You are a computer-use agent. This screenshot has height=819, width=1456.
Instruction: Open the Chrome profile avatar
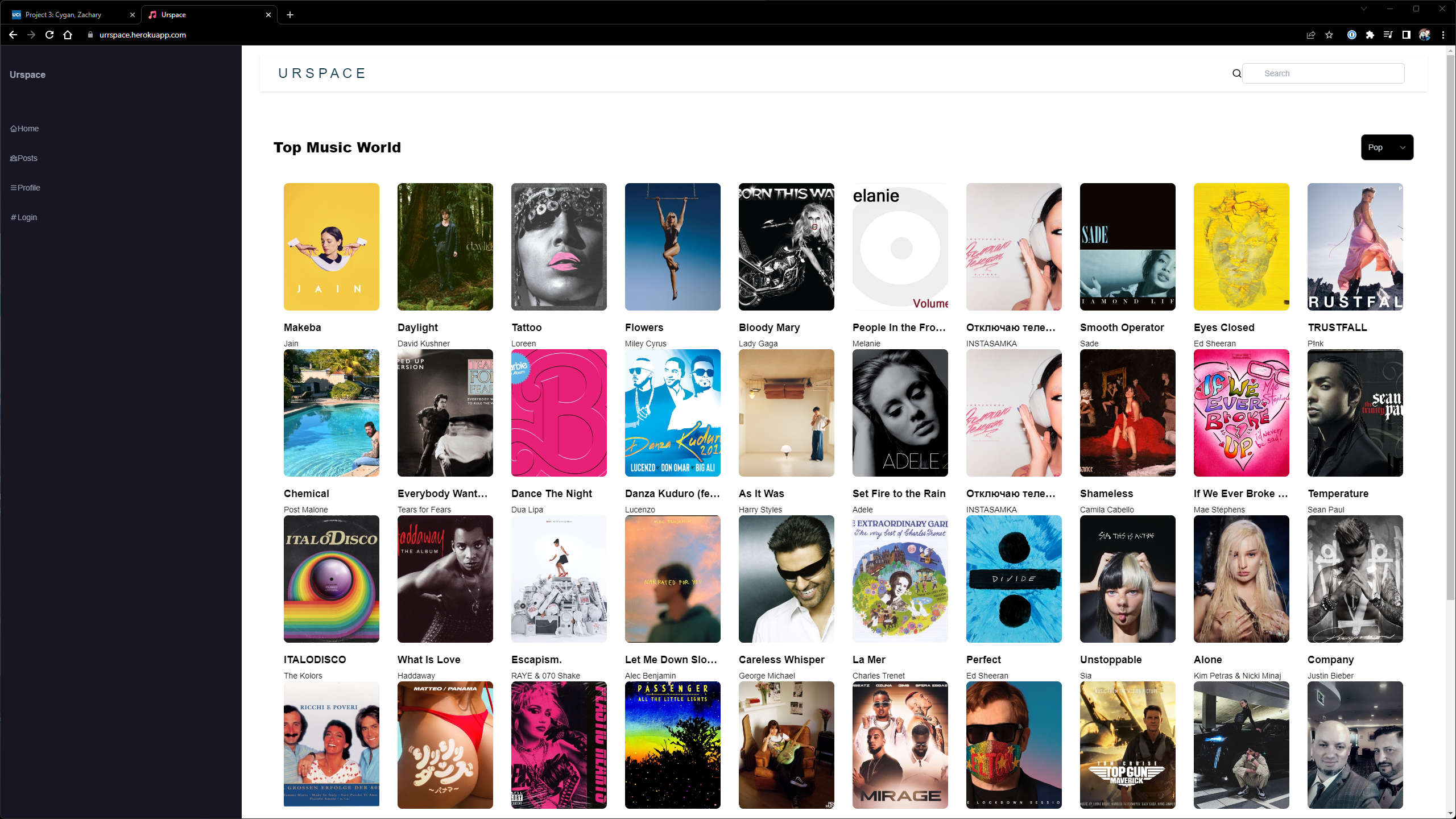tap(1425, 35)
